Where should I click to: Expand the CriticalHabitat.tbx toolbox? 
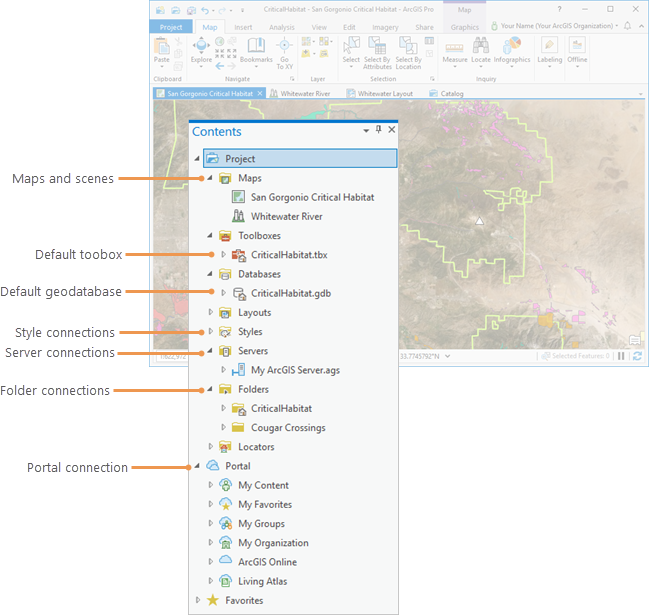click(x=224, y=255)
